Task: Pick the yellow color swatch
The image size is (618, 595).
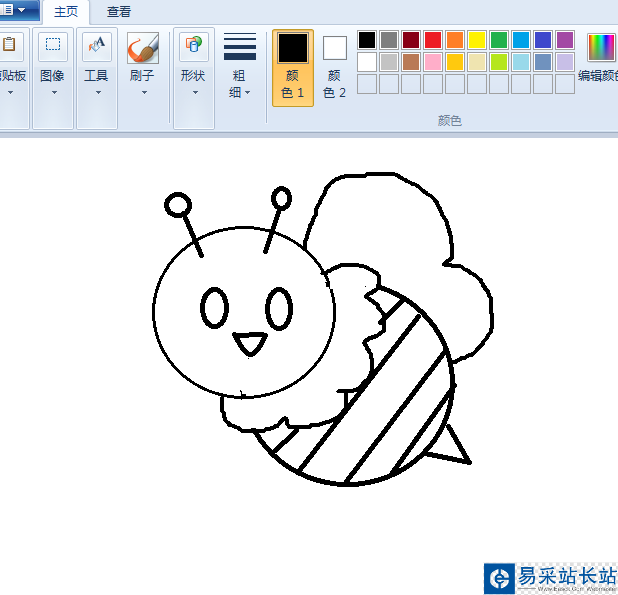Action: pyautogui.click(x=477, y=40)
